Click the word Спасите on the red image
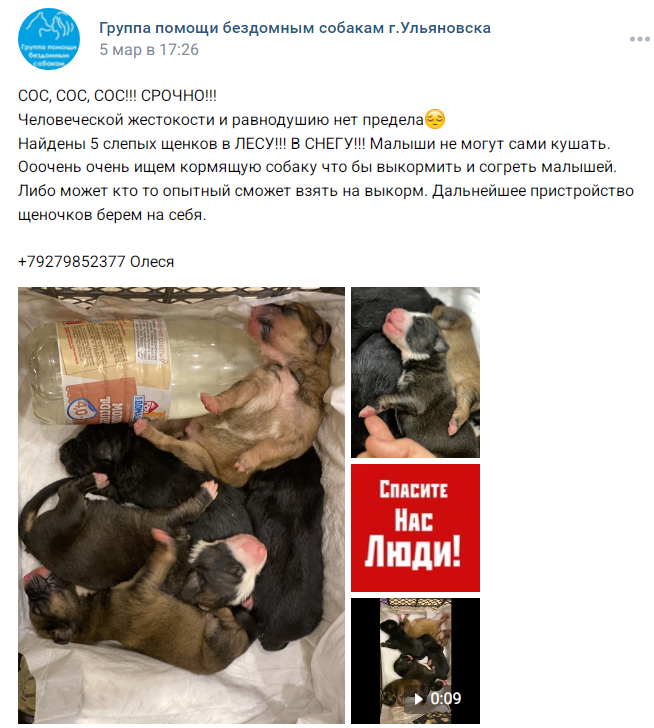The height and width of the screenshot is (728, 654). (x=414, y=490)
